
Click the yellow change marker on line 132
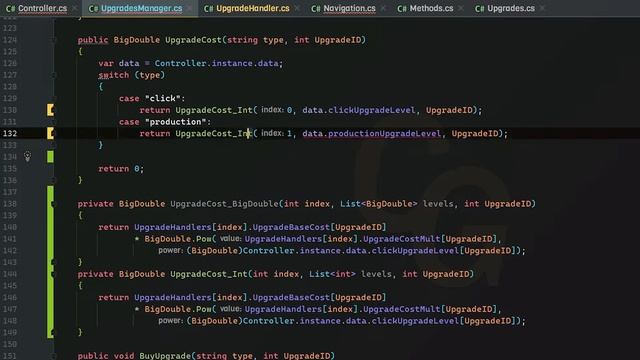50,133
